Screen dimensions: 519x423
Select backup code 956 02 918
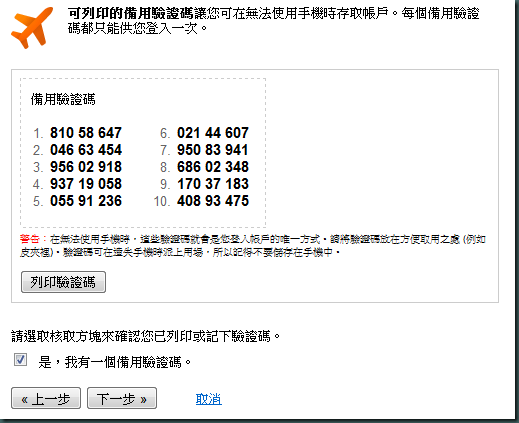point(86,167)
